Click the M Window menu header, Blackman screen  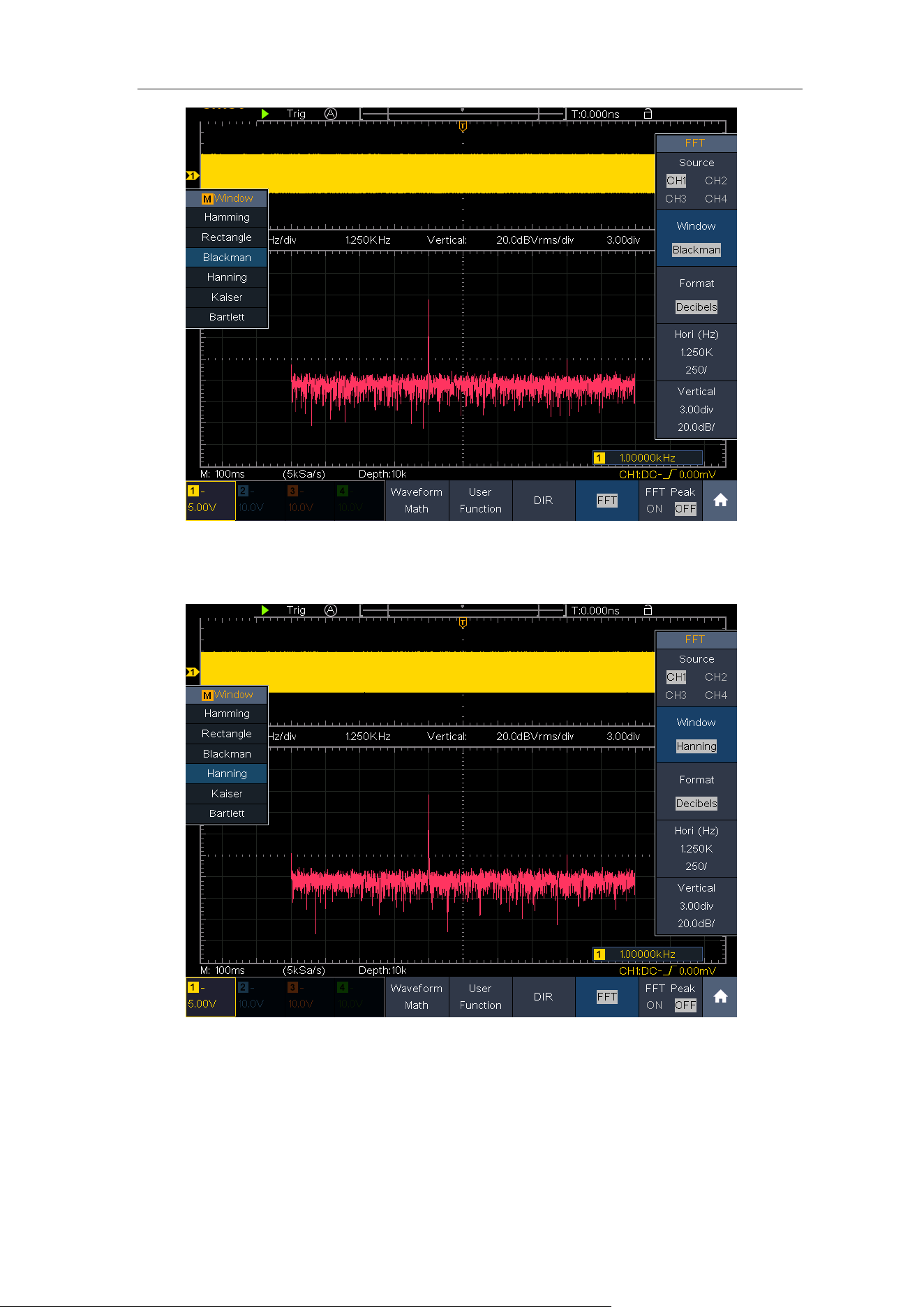point(227,198)
